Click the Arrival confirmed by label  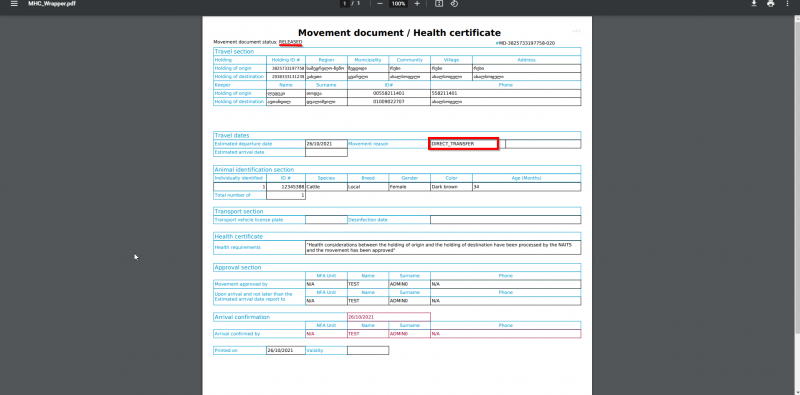coord(238,334)
